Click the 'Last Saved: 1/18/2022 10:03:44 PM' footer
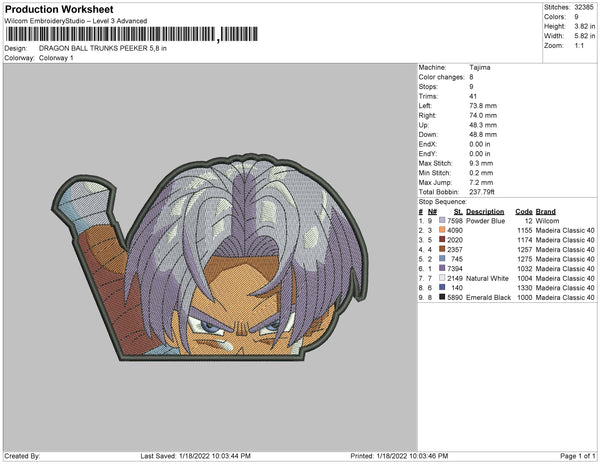Viewport: 600px width, 464px height. coord(196,456)
